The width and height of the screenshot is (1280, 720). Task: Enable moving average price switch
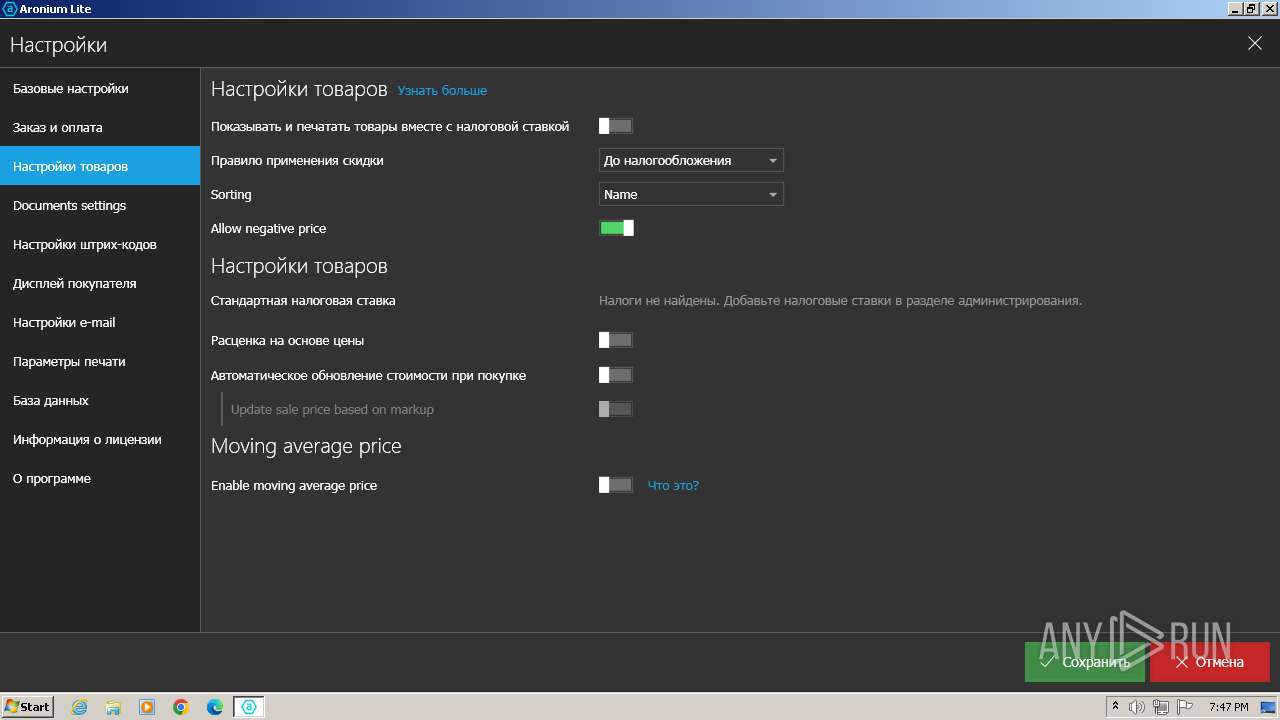[616, 485]
